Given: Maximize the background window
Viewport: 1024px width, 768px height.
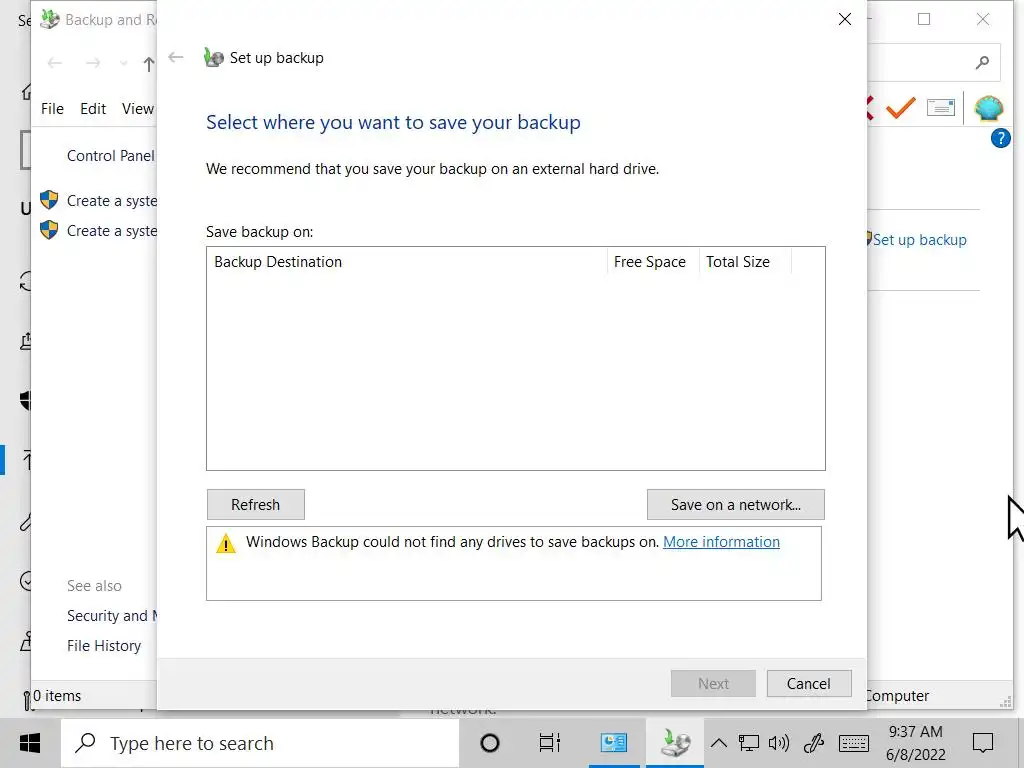Looking at the screenshot, I should pyautogui.click(x=923, y=19).
